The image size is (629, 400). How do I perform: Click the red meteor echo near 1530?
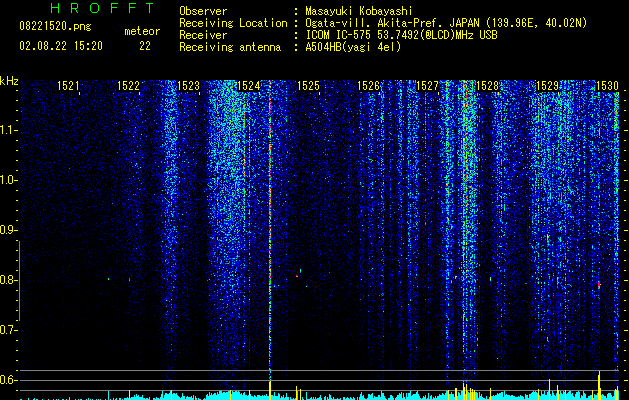[x=599, y=284]
